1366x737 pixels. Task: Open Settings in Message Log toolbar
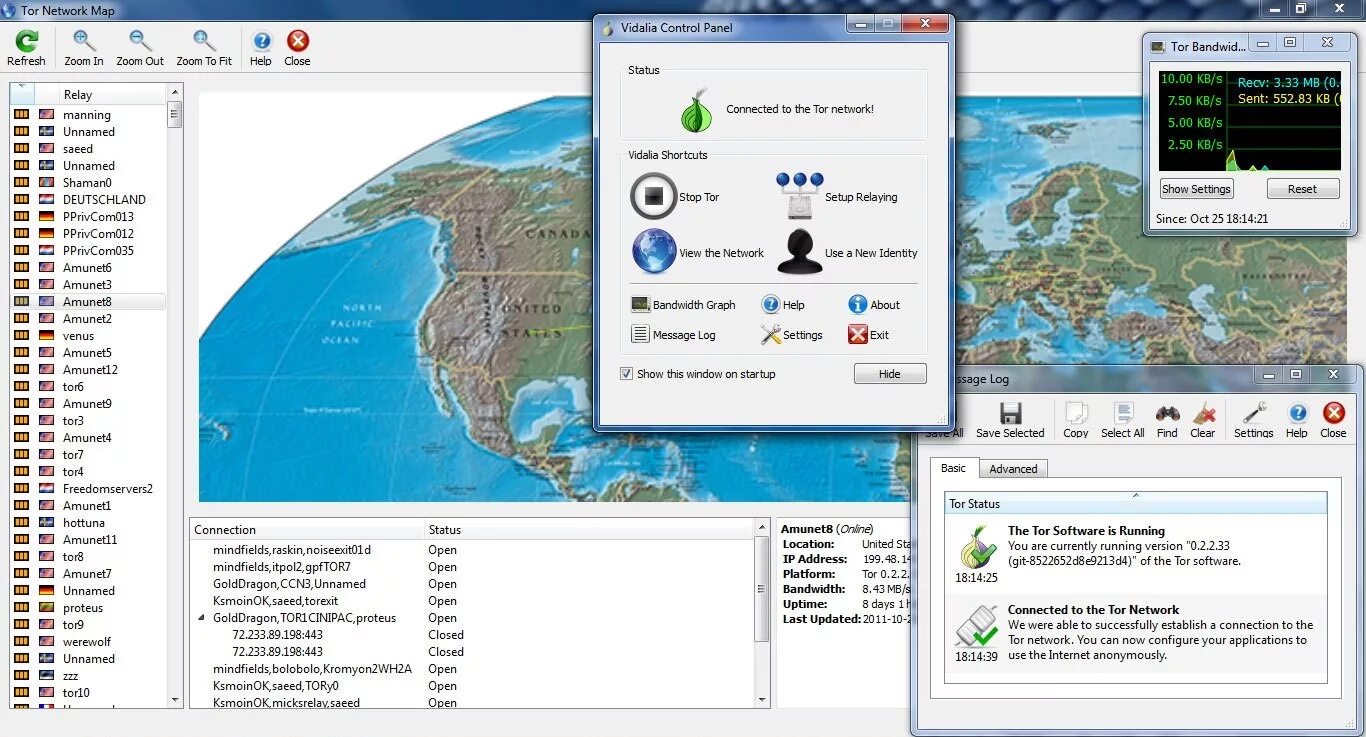coord(1254,420)
